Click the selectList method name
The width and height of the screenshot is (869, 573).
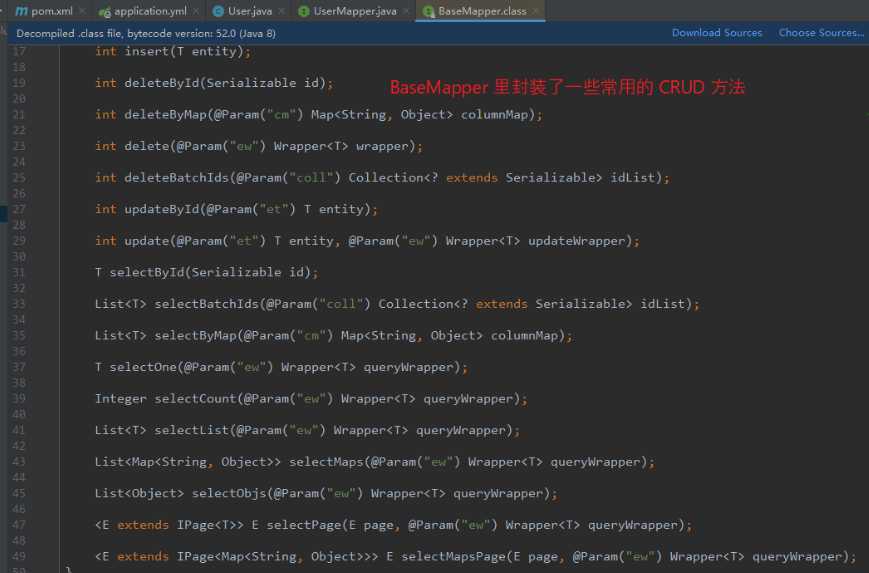coord(192,430)
